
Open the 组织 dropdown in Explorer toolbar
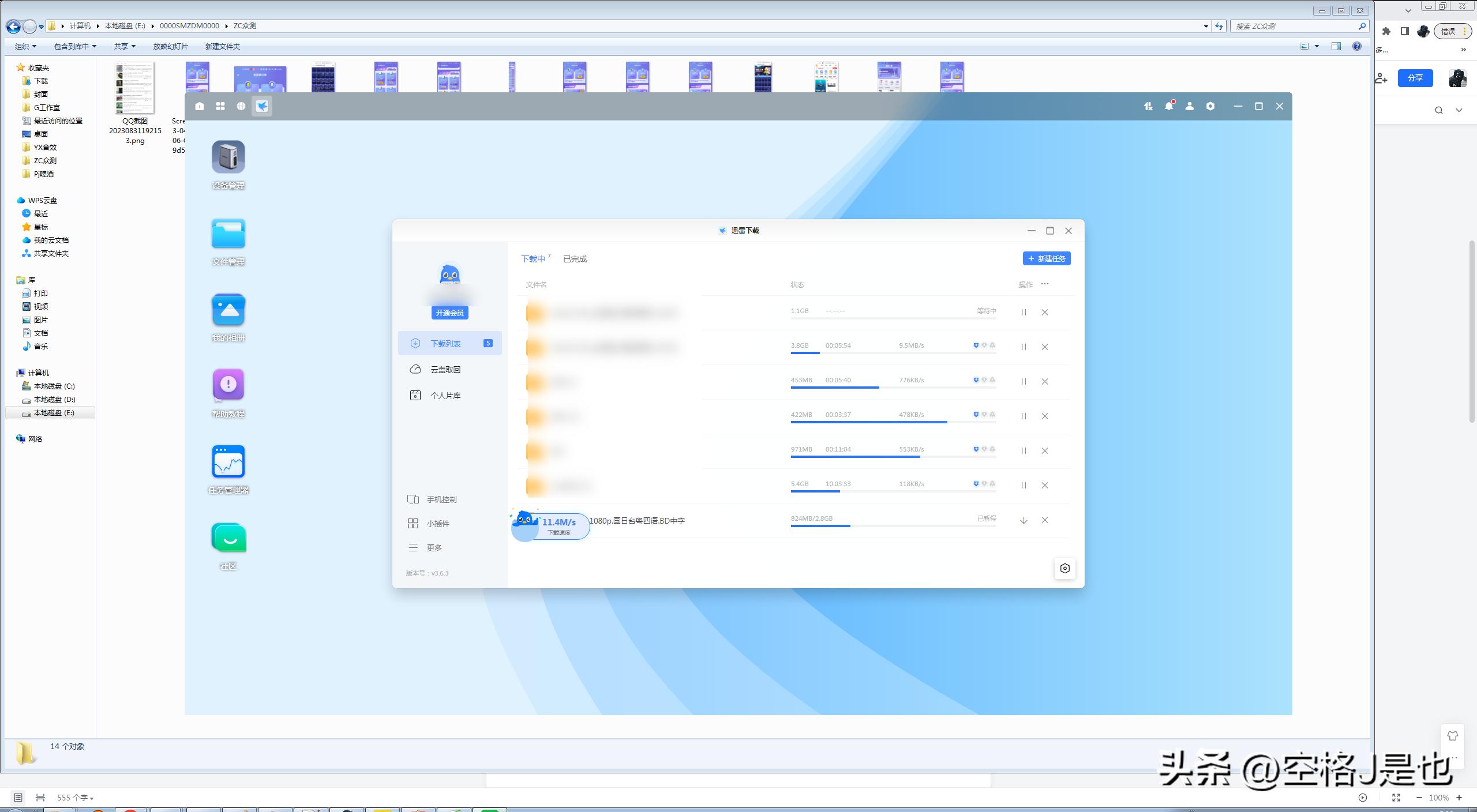tap(25, 46)
